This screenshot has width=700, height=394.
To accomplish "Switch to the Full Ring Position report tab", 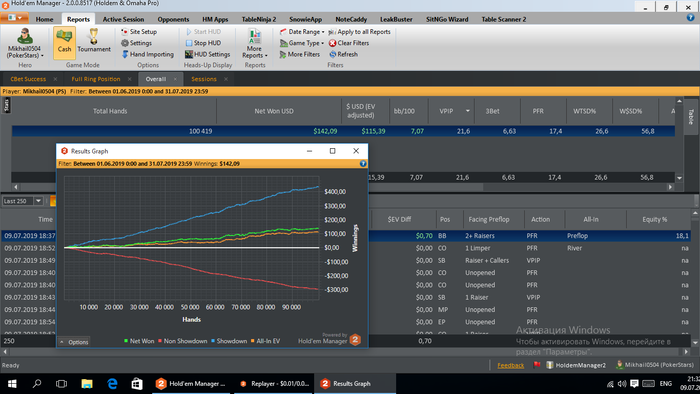I will (x=96, y=79).
